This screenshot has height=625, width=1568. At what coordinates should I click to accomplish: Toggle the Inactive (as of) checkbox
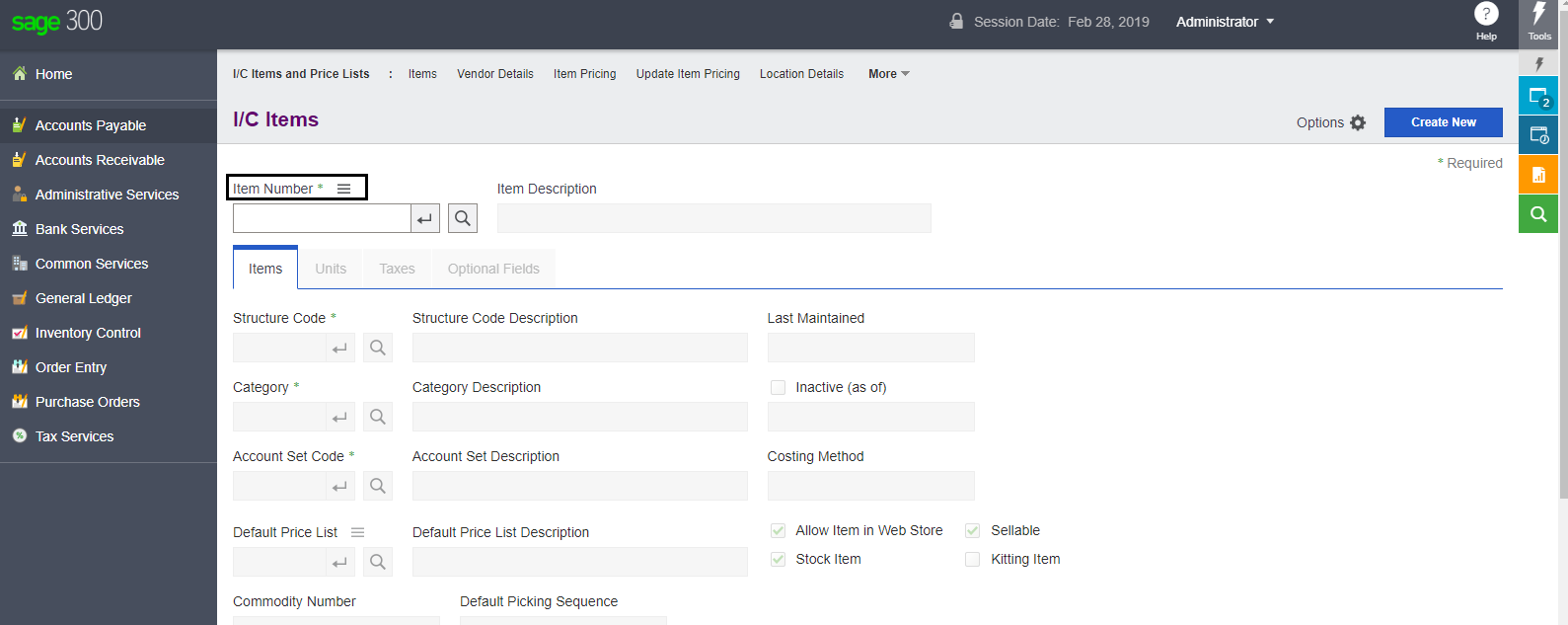pos(778,388)
